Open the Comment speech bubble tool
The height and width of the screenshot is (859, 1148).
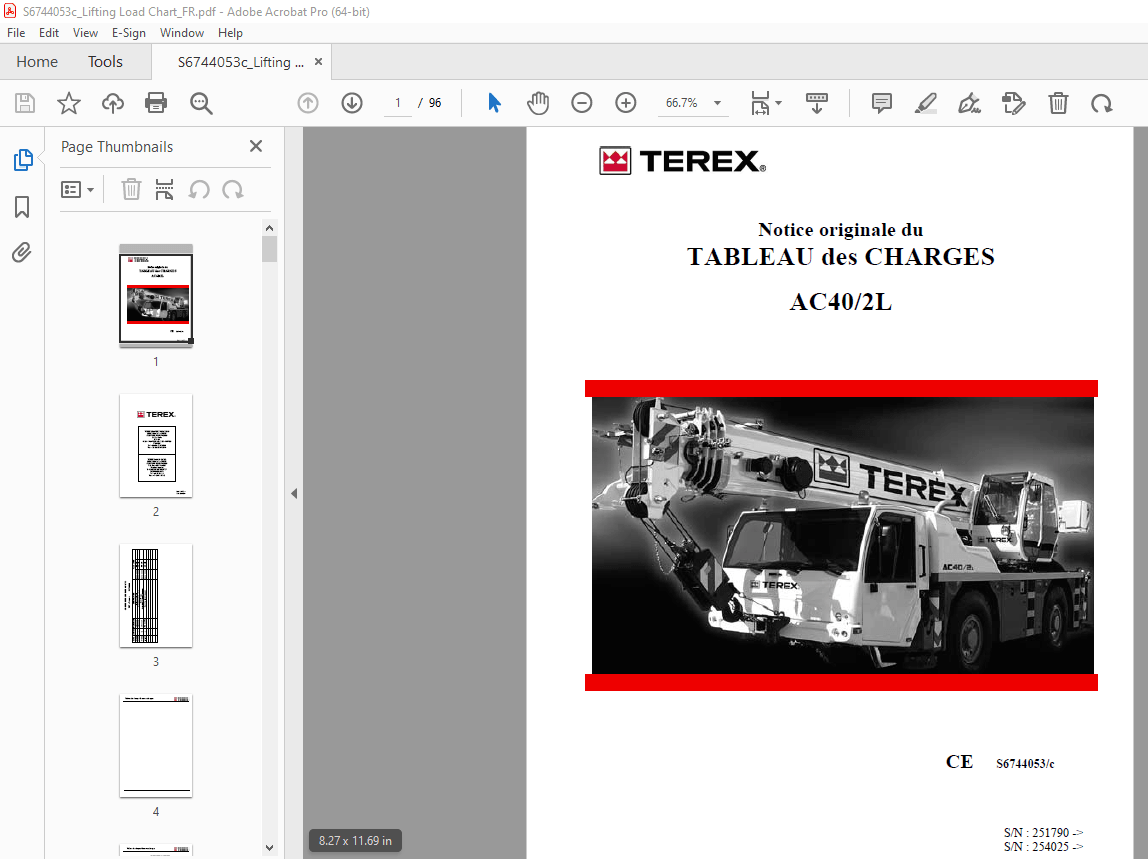(x=881, y=102)
